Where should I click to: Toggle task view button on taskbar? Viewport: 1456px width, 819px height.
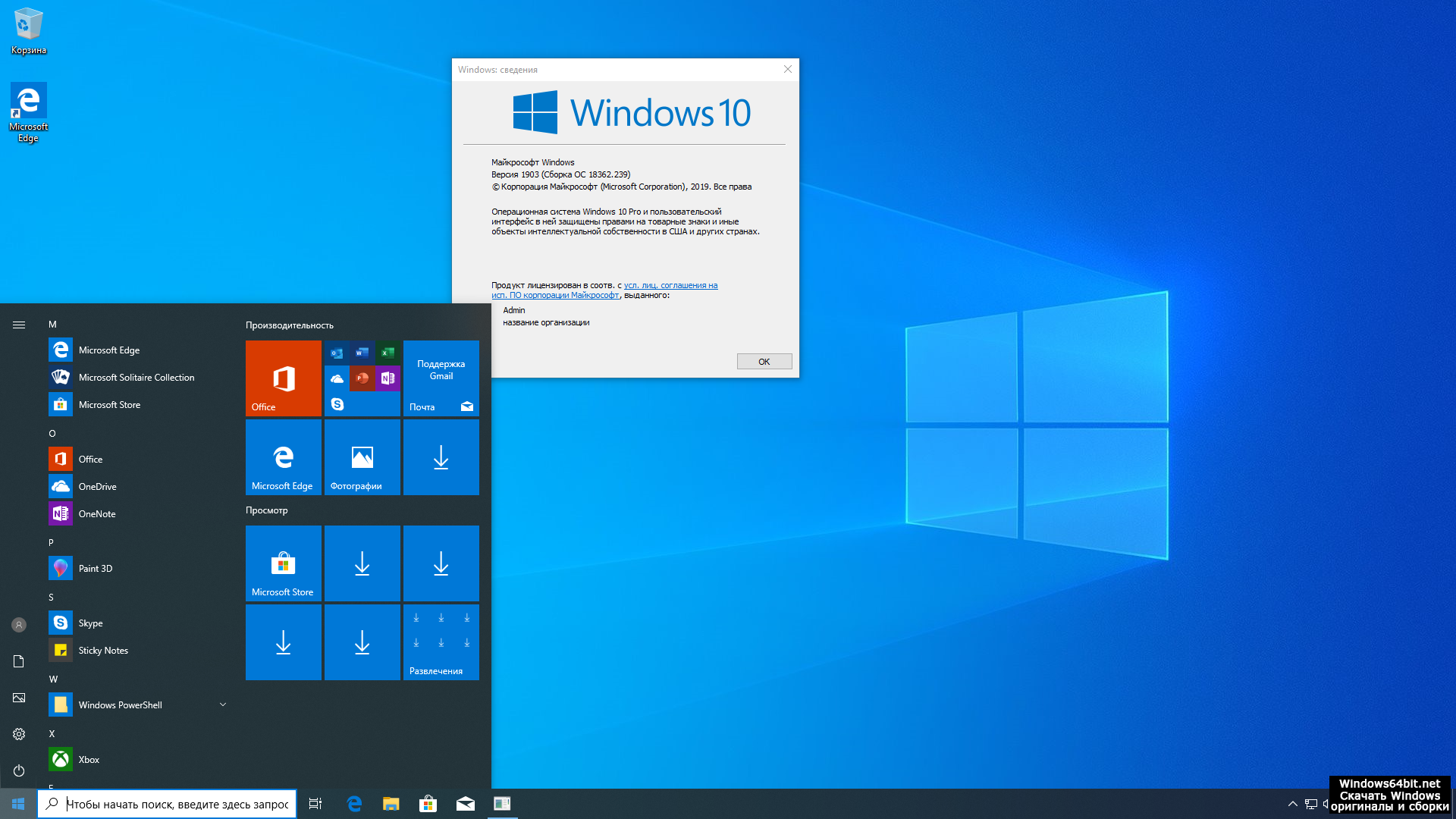315,803
